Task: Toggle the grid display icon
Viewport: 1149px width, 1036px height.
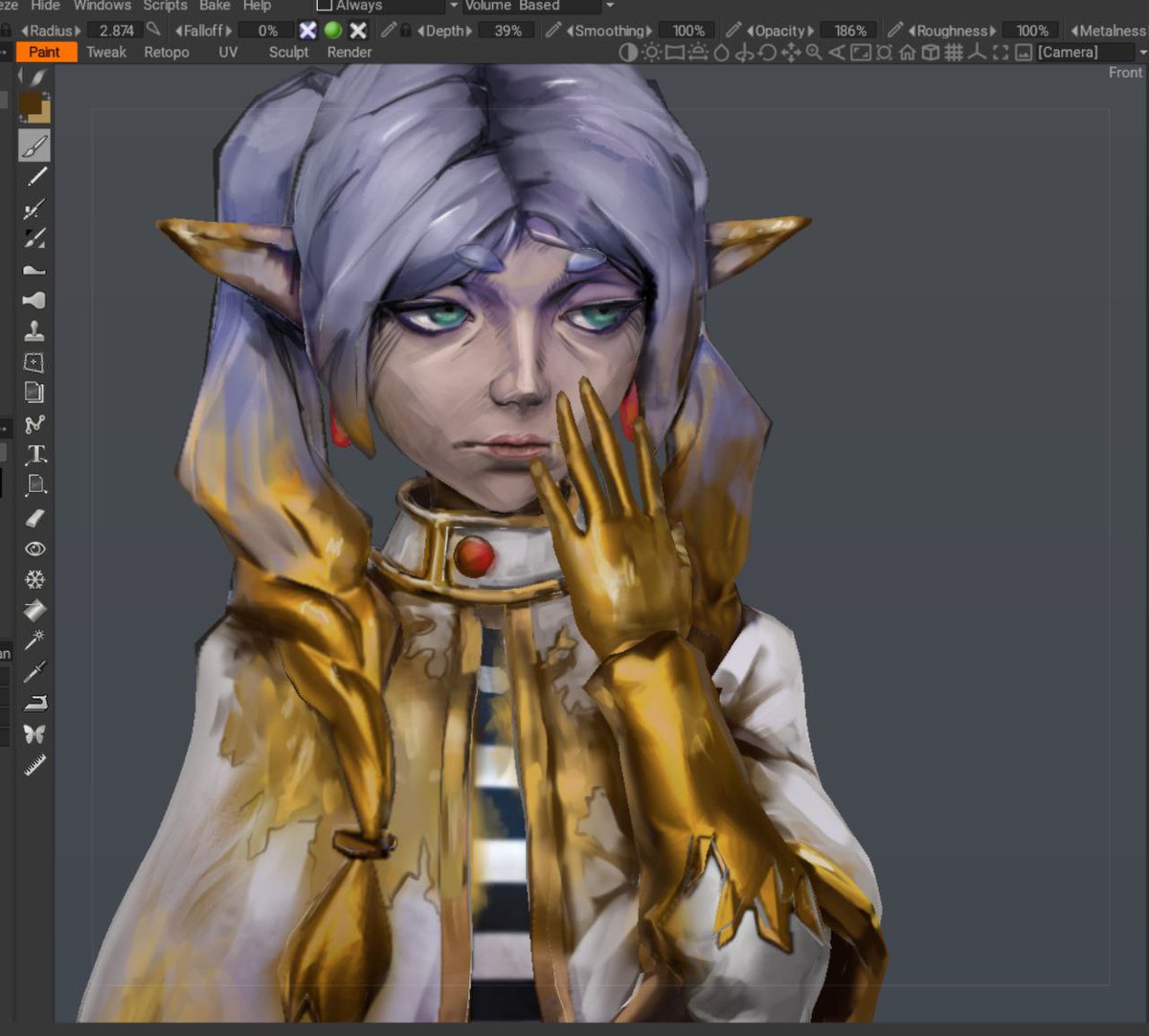Action: (x=954, y=53)
